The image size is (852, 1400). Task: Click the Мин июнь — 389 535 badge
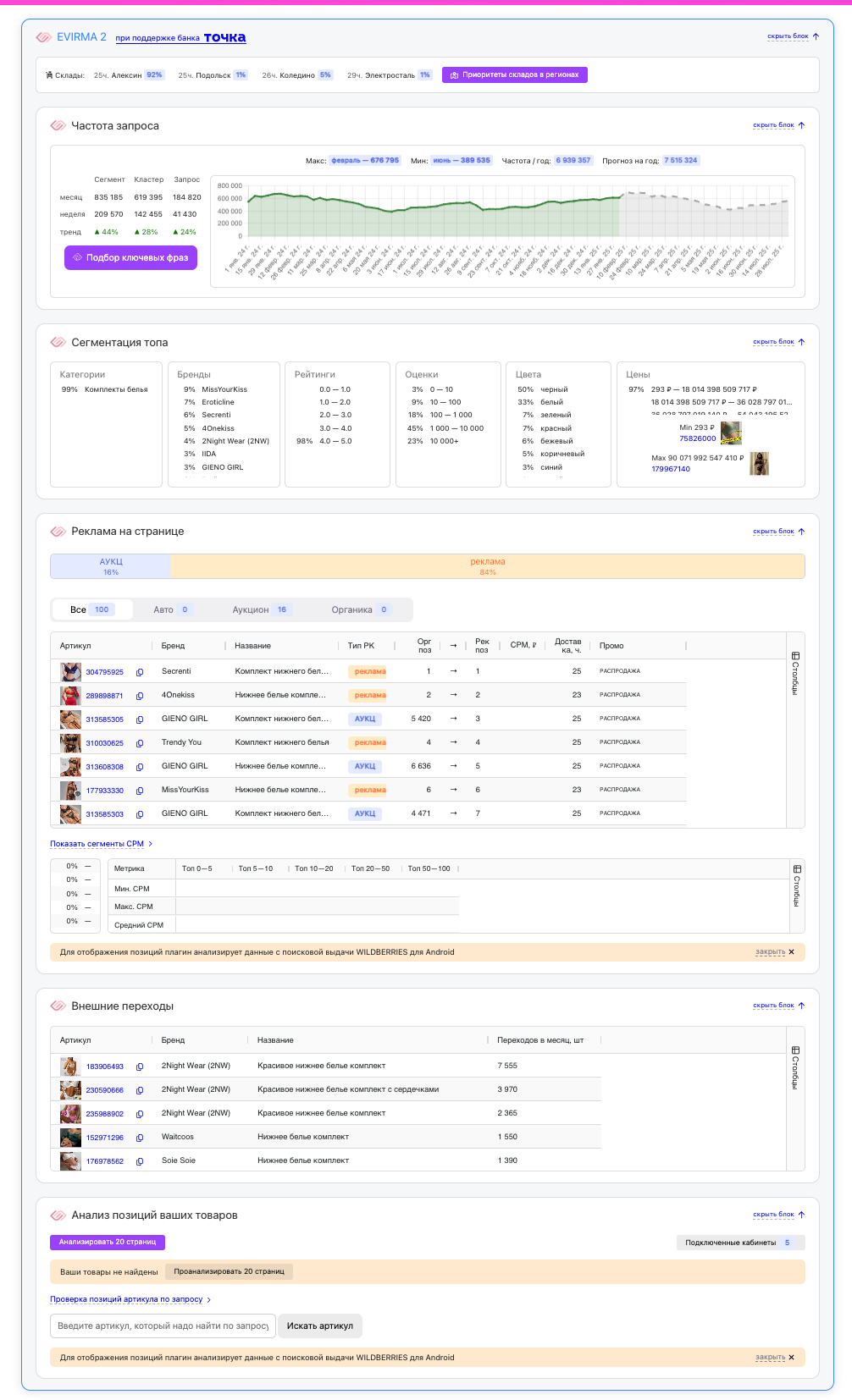click(x=462, y=160)
